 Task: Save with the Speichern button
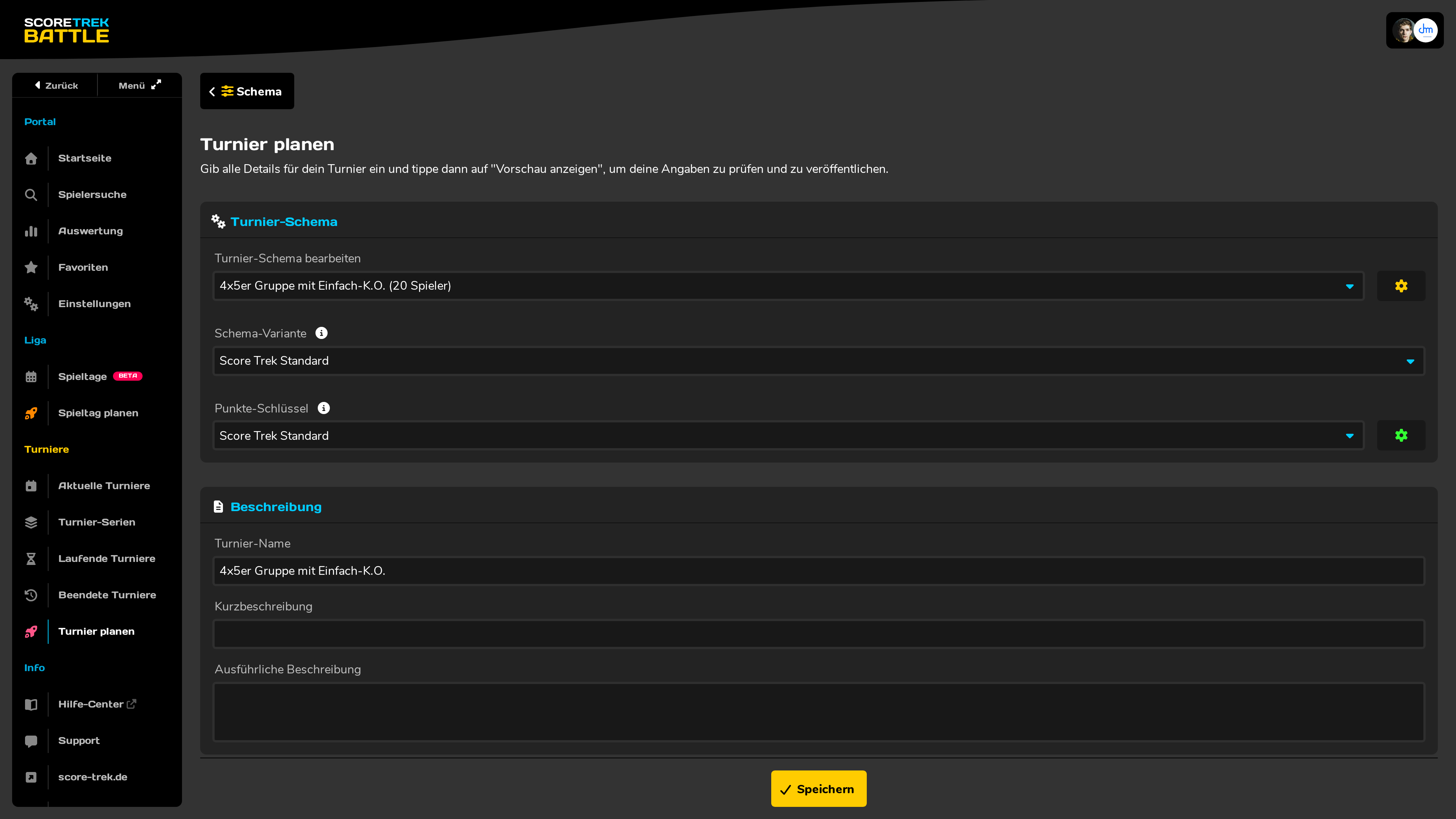pyautogui.click(x=819, y=789)
